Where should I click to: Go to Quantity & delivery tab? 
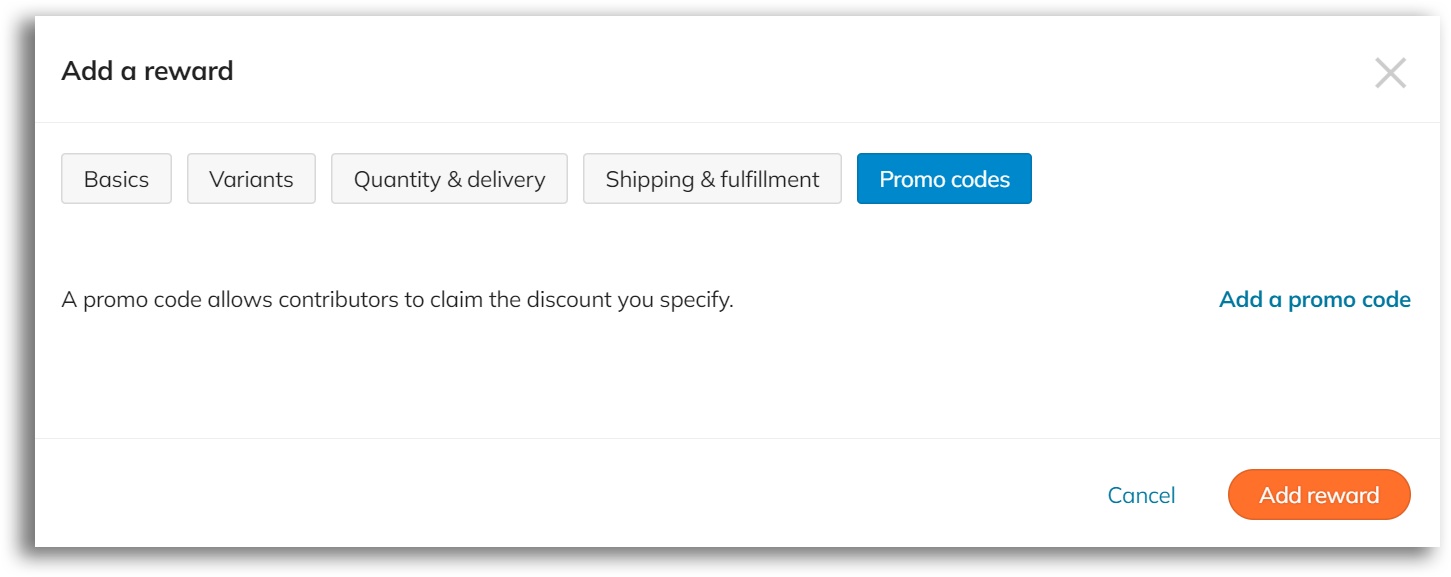(449, 179)
